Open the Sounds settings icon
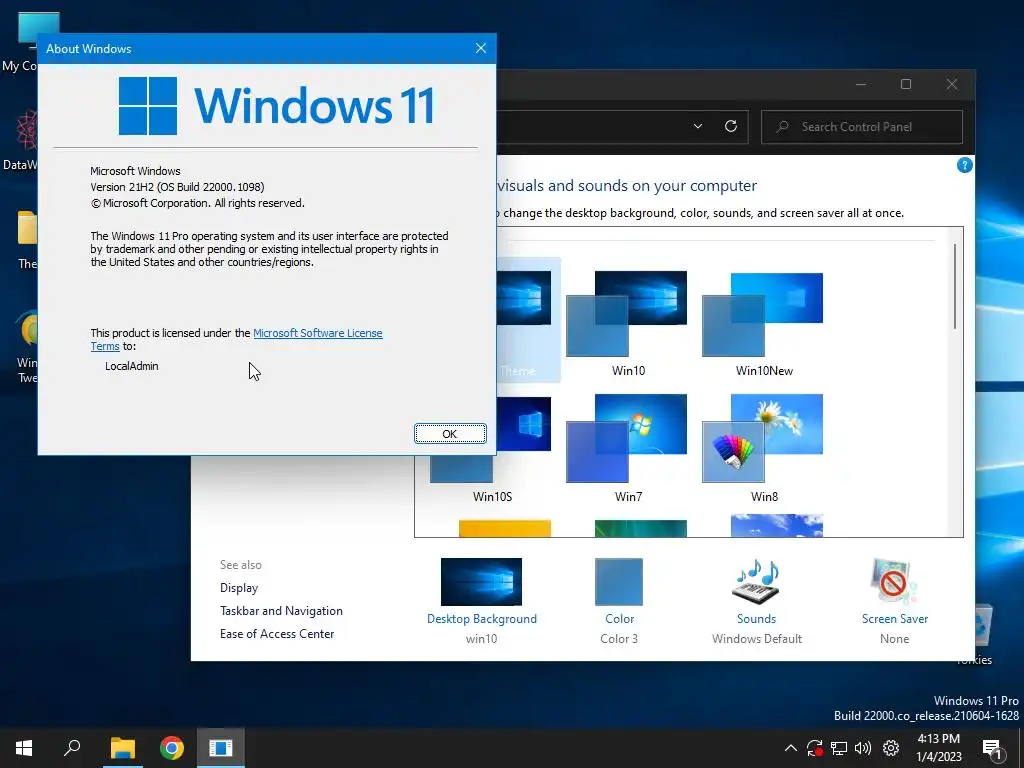 click(756, 581)
